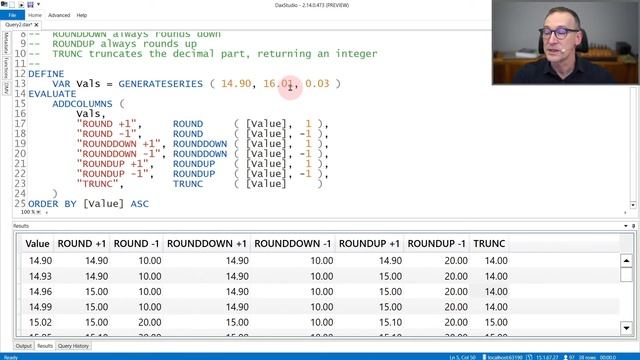The image size is (640, 360).
Task: Open the Functions side panel
Action: click(x=6, y=67)
